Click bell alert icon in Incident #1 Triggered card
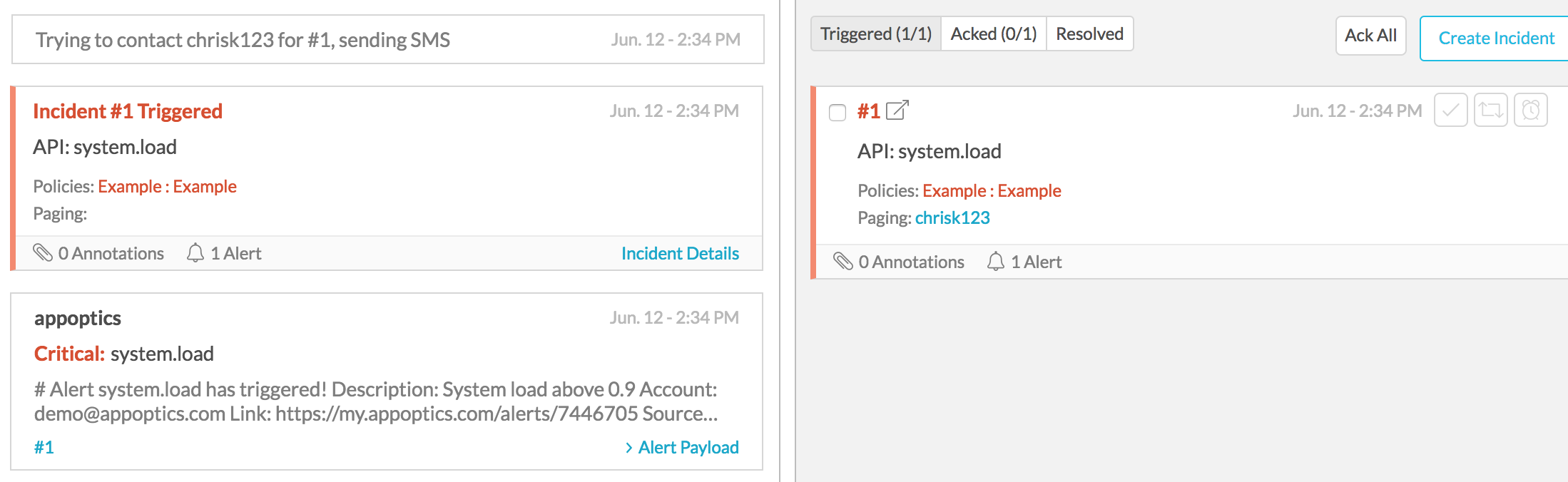Screen dimensions: 1568x482 pyautogui.click(x=195, y=253)
